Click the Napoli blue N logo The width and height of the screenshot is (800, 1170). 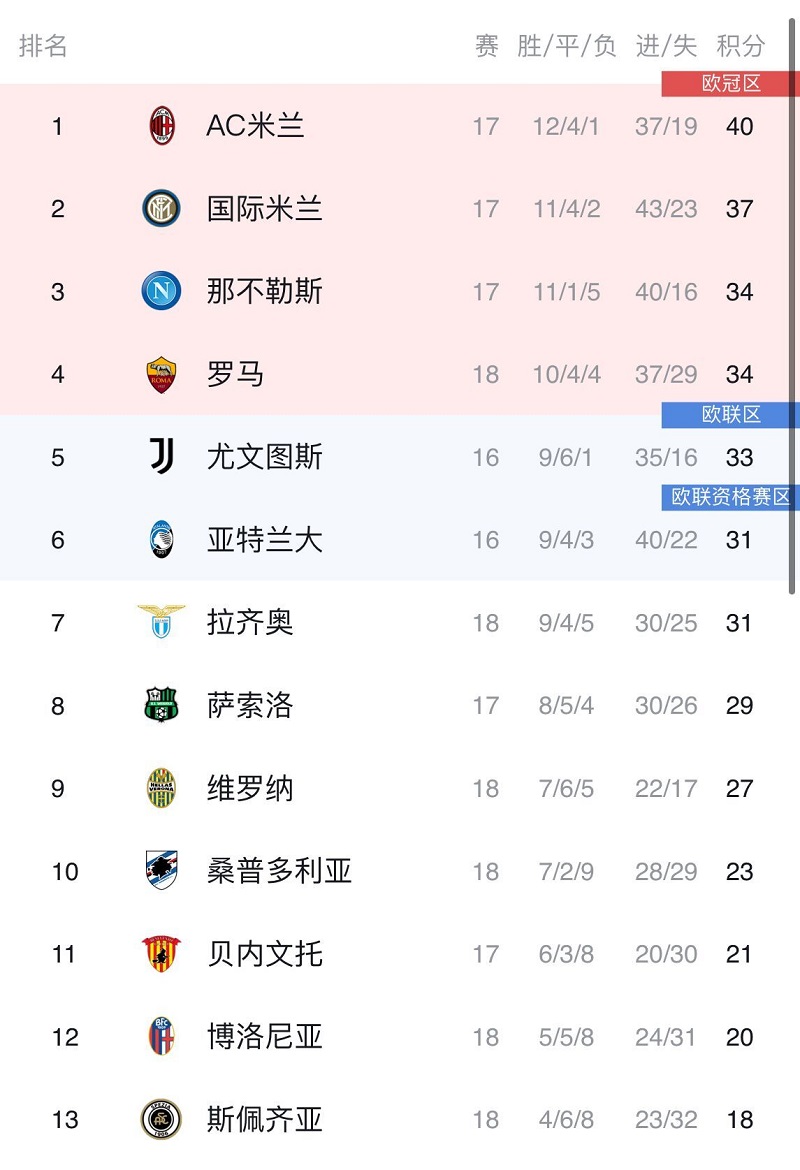coord(161,291)
